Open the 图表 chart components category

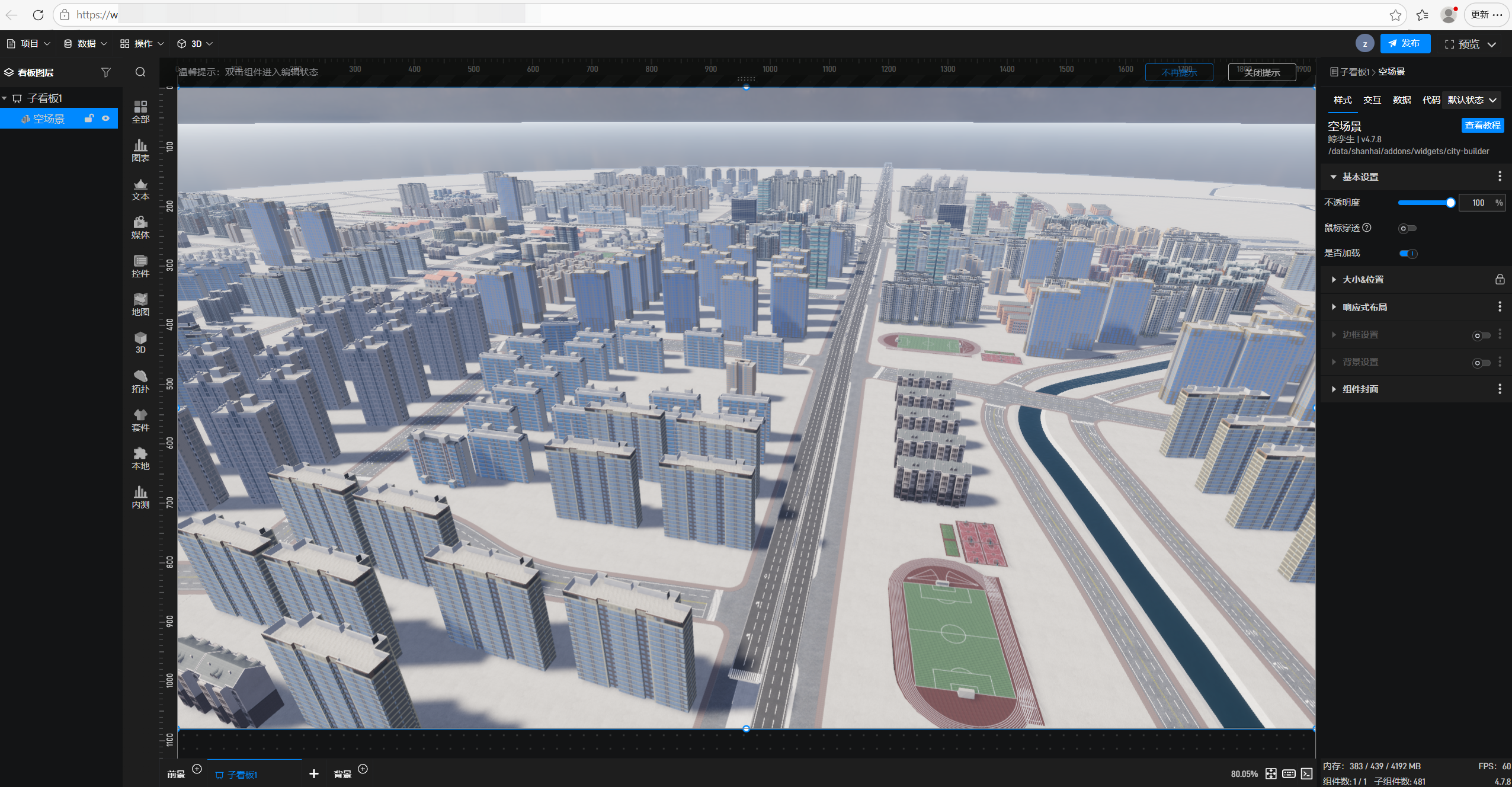pyautogui.click(x=140, y=151)
